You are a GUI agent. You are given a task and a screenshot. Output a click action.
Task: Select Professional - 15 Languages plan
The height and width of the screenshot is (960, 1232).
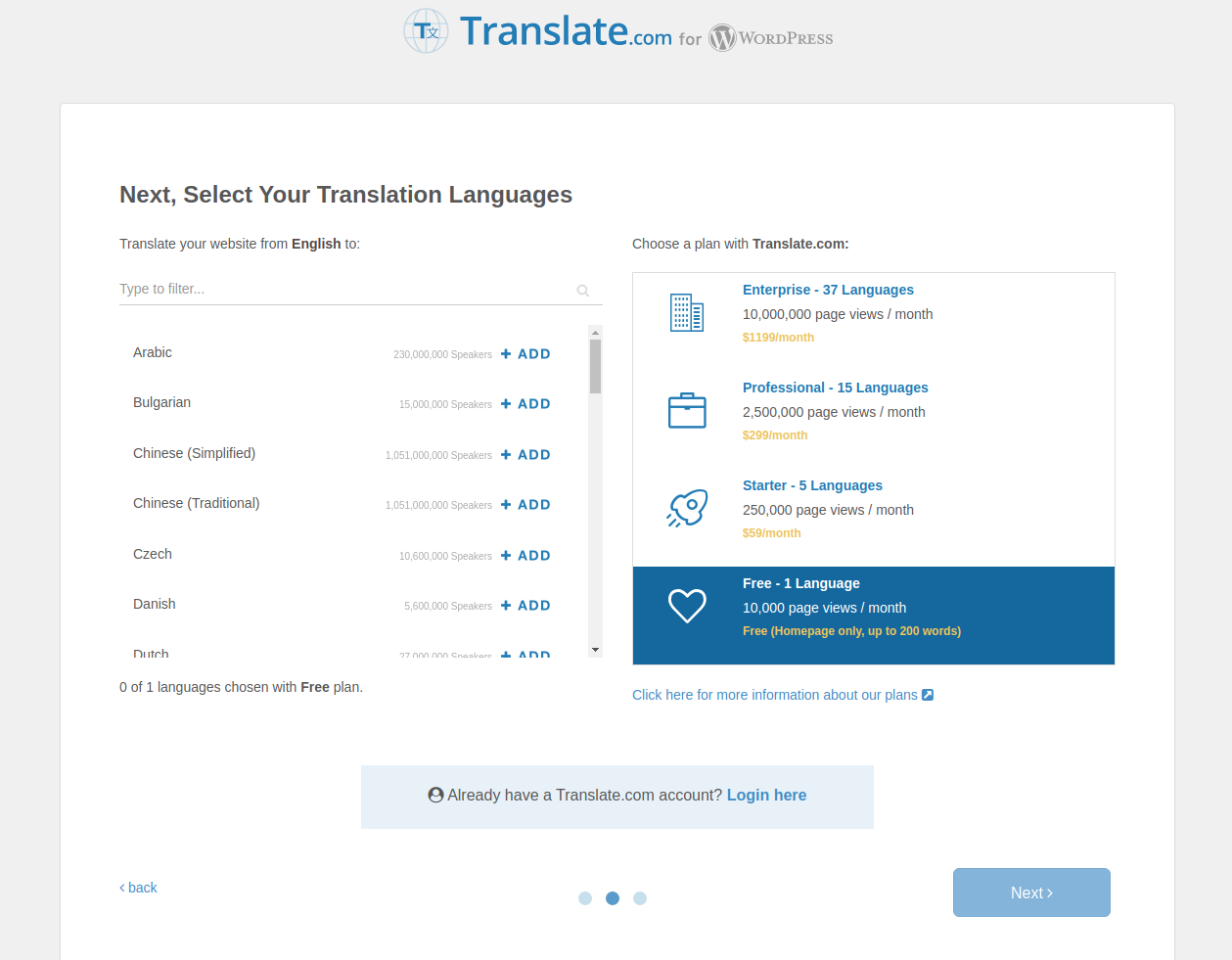pyautogui.click(x=874, y=420)
